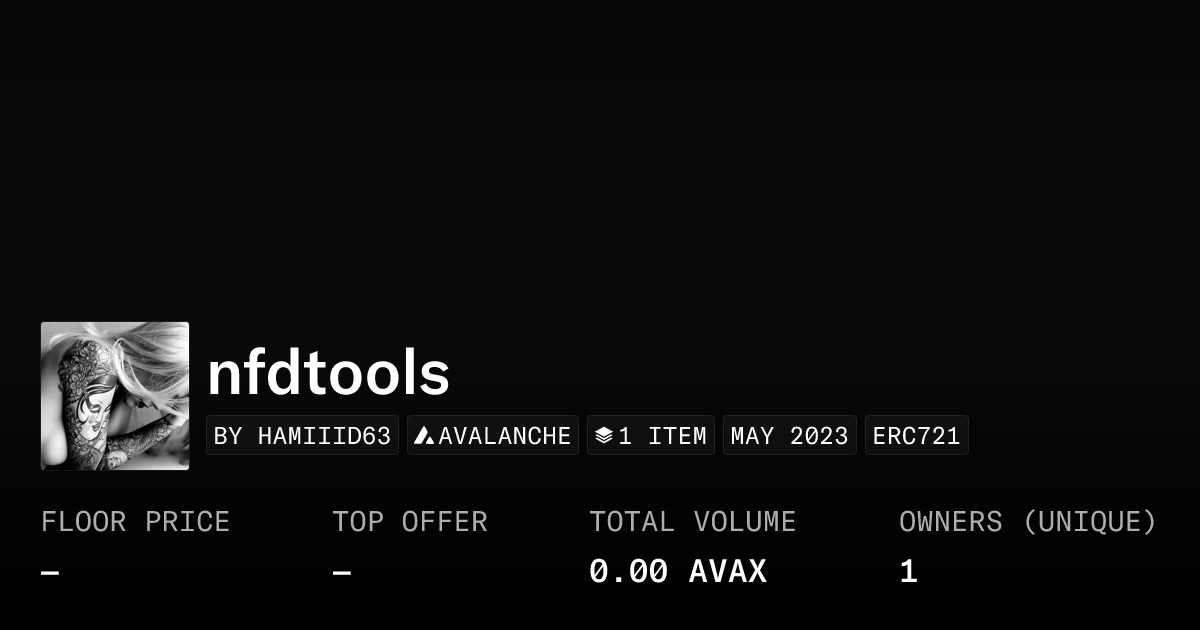
Task: Click the dash value under FLOOR PRICE
Action: pyautogui.click(x=50, y=573)
